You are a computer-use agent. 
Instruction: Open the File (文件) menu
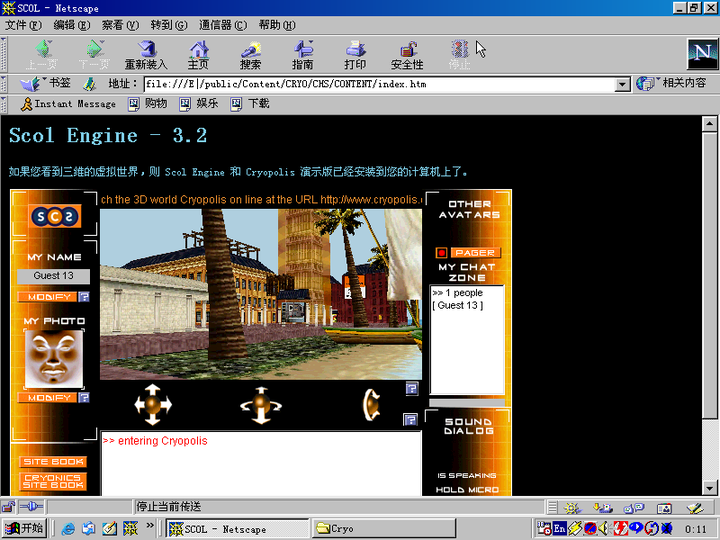point(23,24)
